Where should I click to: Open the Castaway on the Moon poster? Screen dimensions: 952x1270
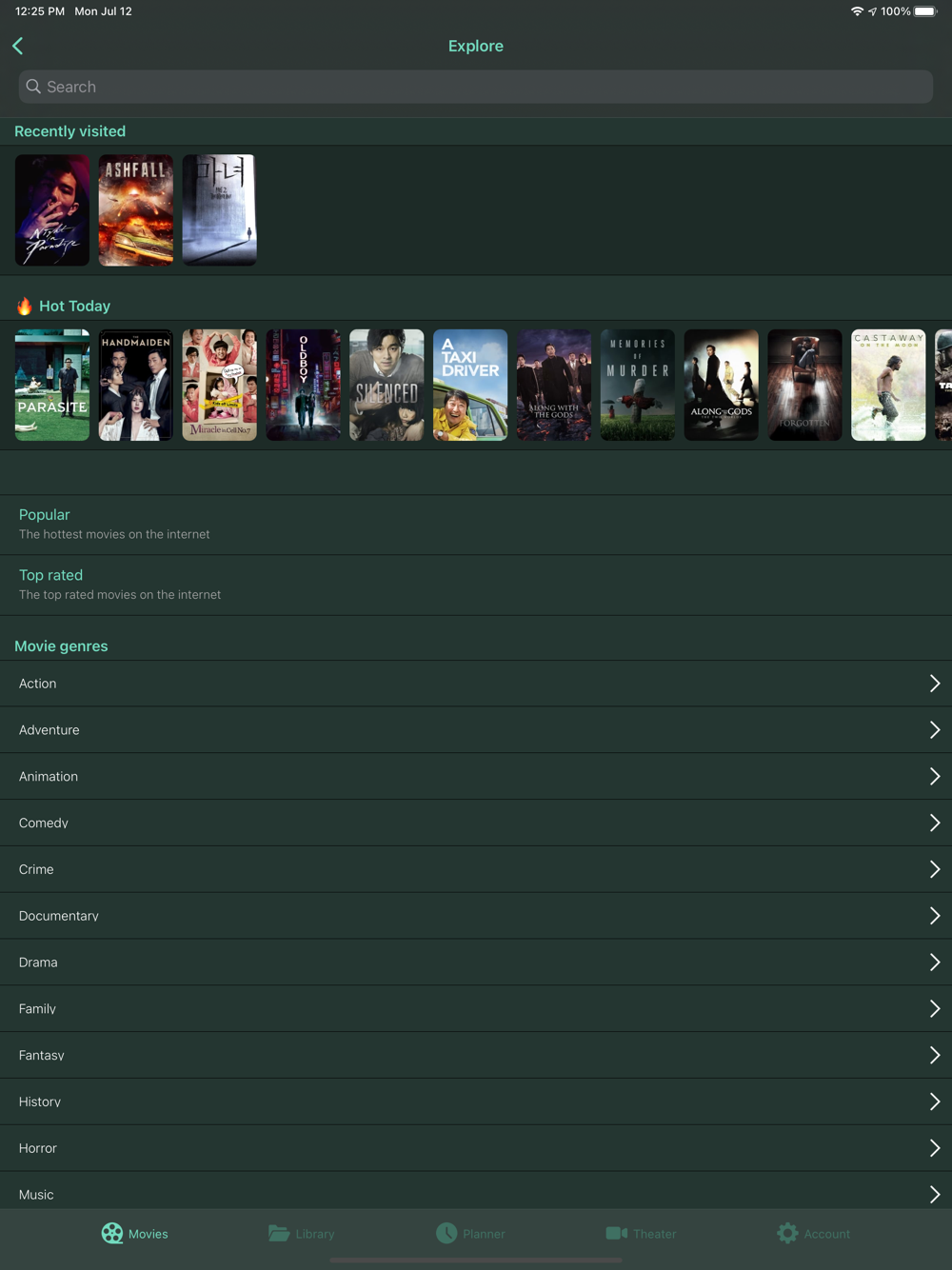(x=888, y=385)
